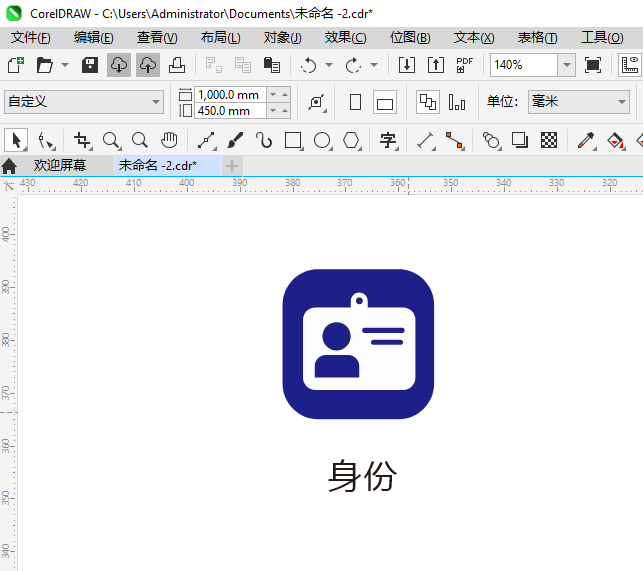Screen dimensions: 643x571
Task: Select the Shape edit tool
Action: pos(46,140)
